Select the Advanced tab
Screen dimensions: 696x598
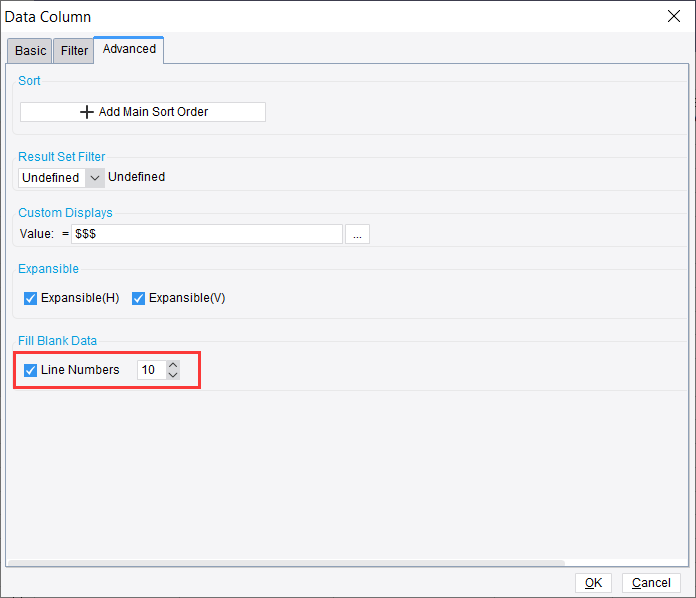click(129, 49)
